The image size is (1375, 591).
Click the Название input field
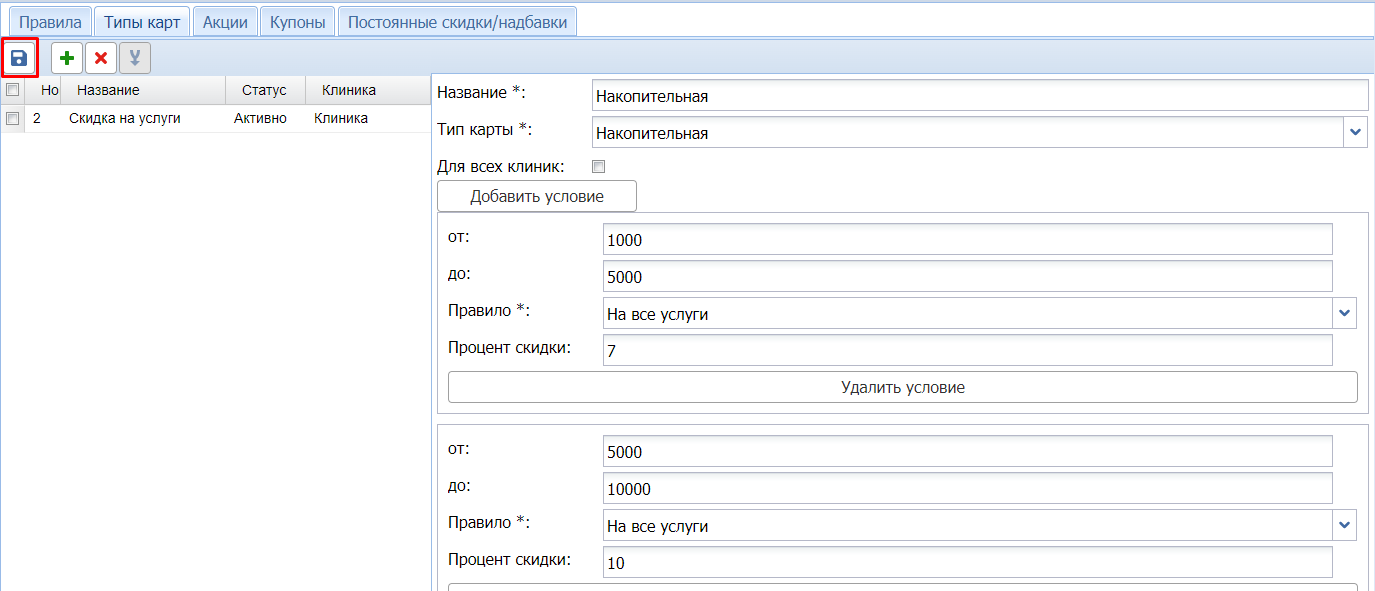[979, 96]
